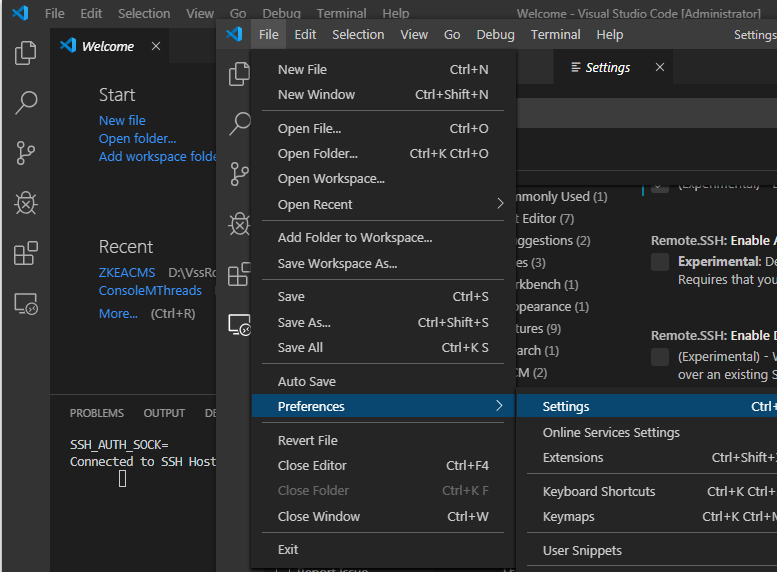Screen dimensions: 777x572
Task: Select Keyboard Shortcuts submenu entry
Action: (647, 491)
